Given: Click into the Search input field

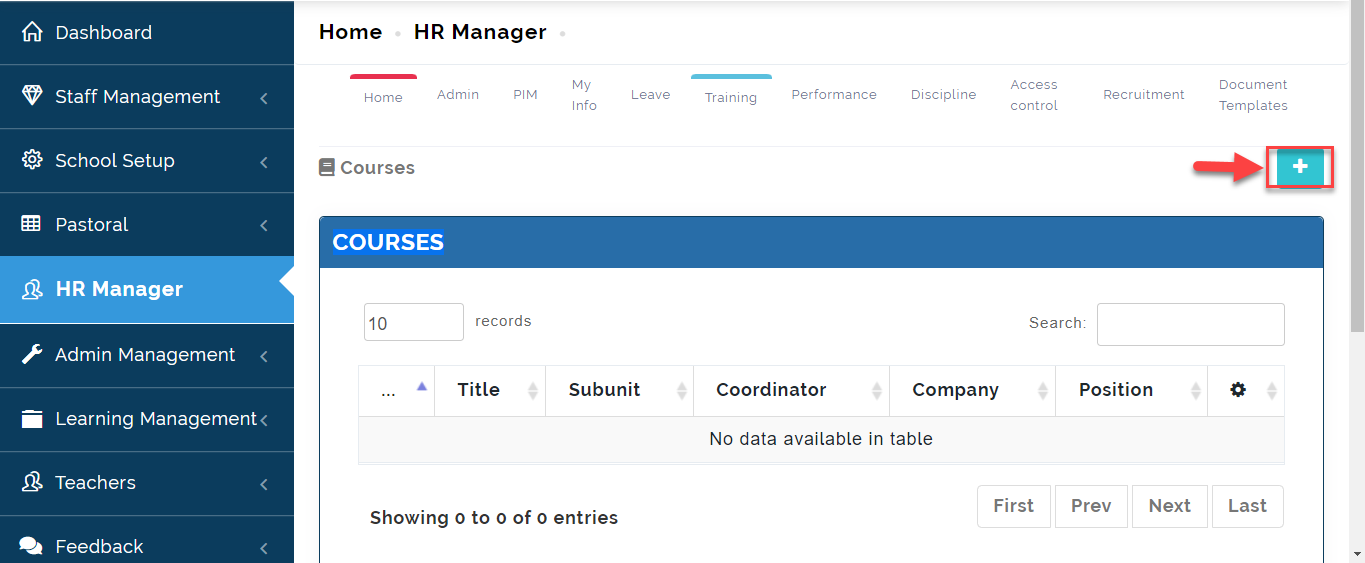Looking at the screenshot, I should pos(1191,324).
